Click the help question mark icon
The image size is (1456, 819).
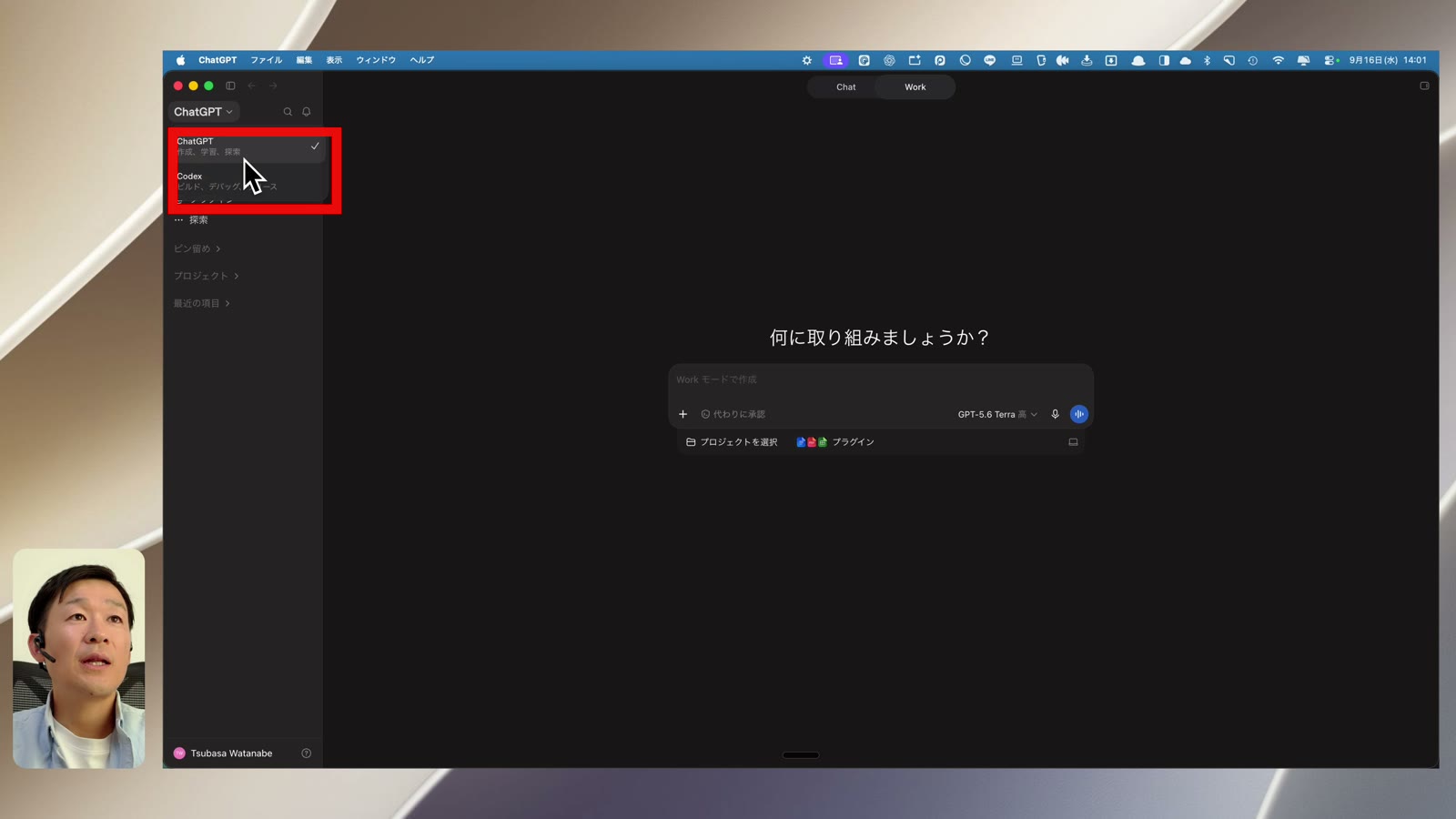307,753
